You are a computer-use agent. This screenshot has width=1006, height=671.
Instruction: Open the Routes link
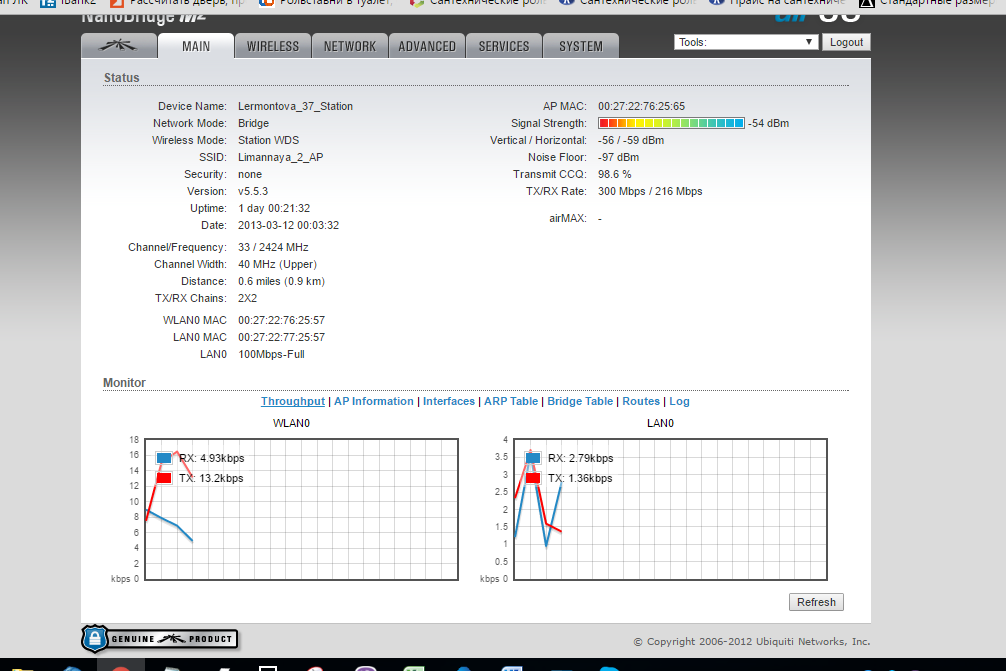click(641, 401)
